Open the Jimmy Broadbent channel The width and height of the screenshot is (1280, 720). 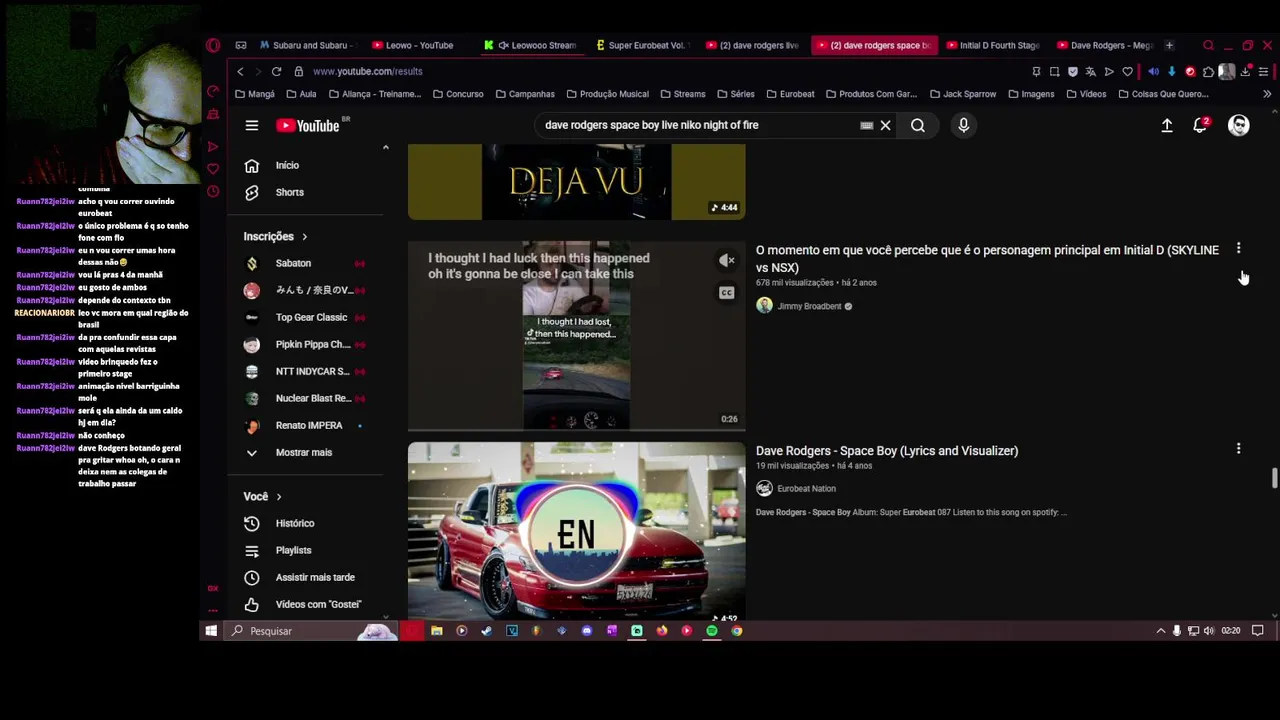[809, 306]
